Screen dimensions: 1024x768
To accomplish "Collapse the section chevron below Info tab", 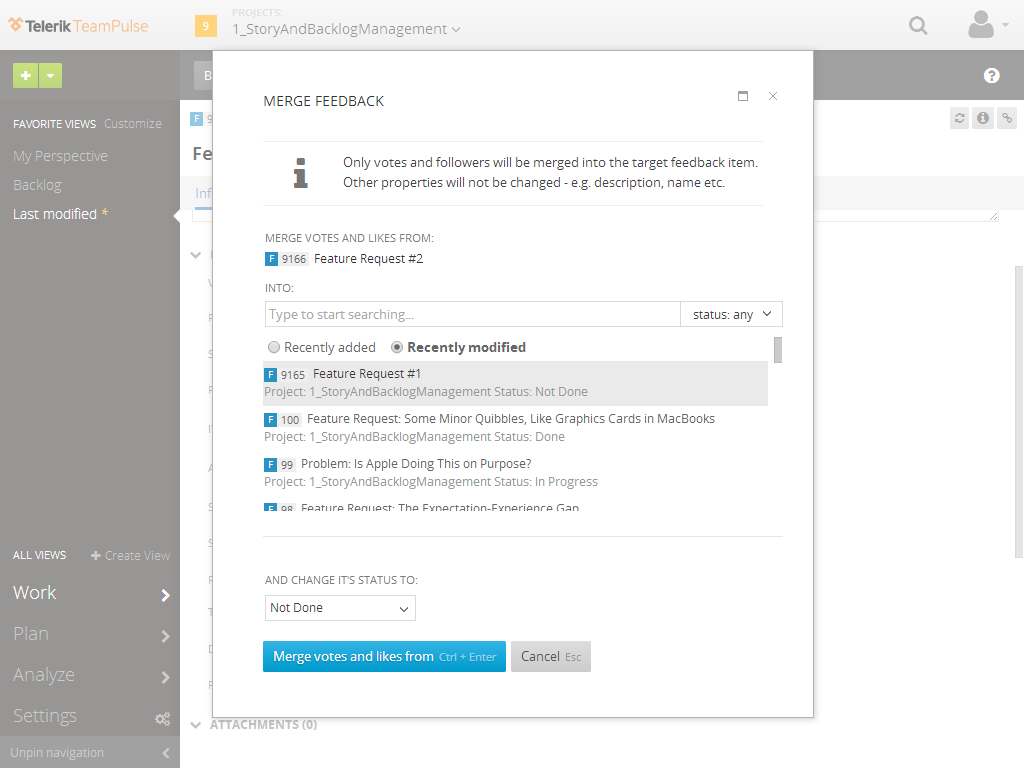I will pos(195,255).
